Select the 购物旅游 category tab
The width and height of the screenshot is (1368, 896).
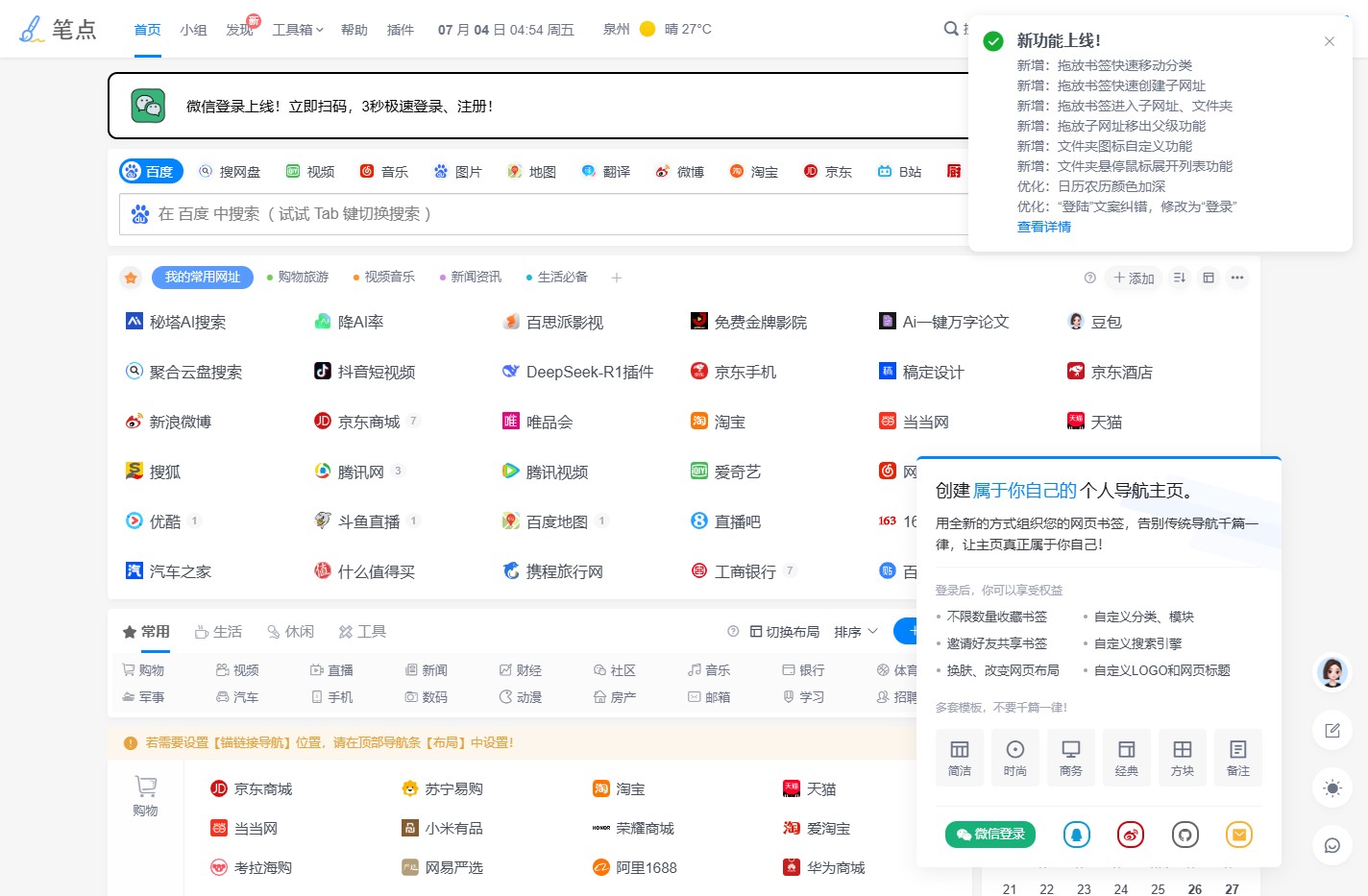pyautogui.click(x=298, y=278)
